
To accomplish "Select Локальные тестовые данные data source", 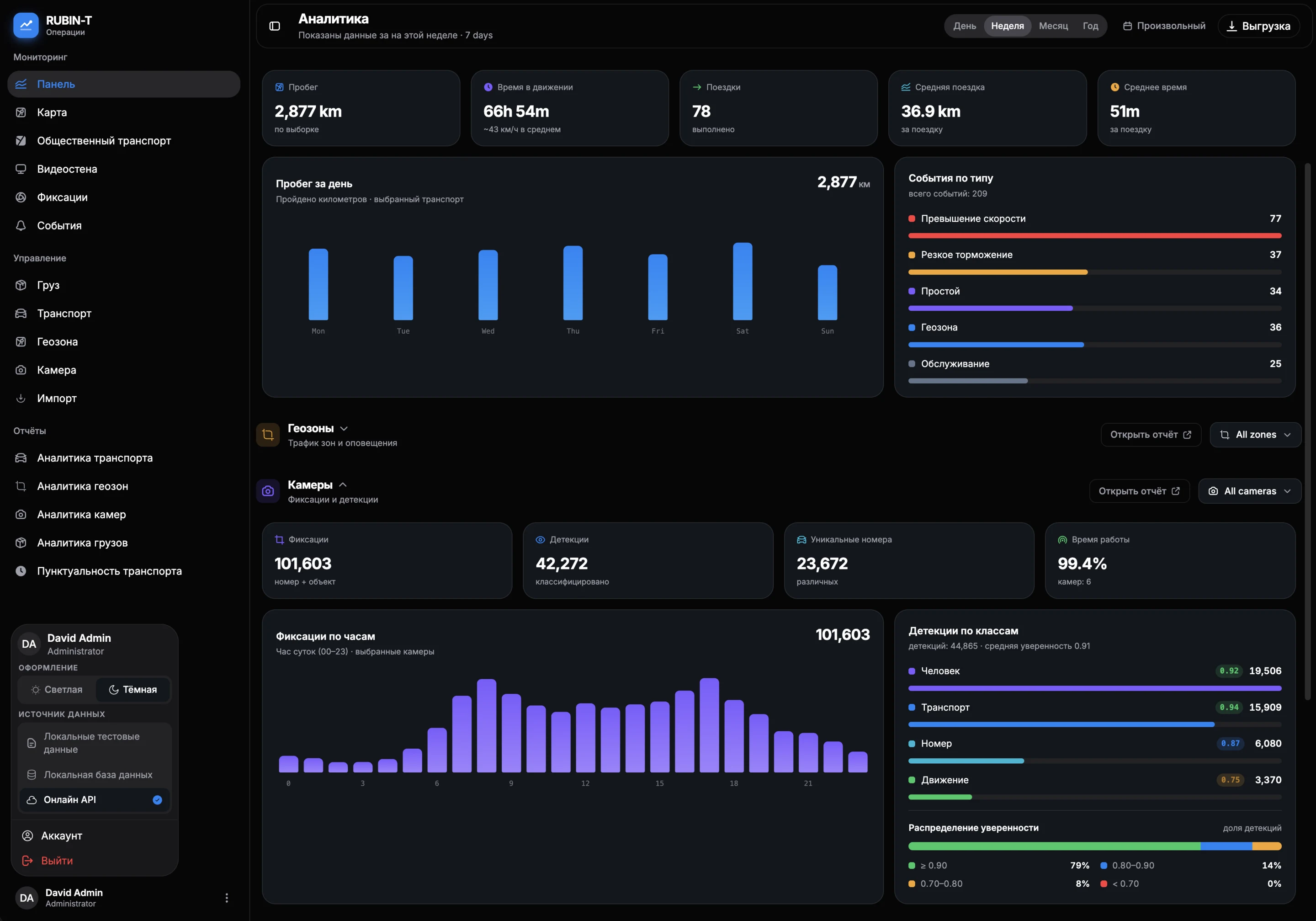I will 95,743.
